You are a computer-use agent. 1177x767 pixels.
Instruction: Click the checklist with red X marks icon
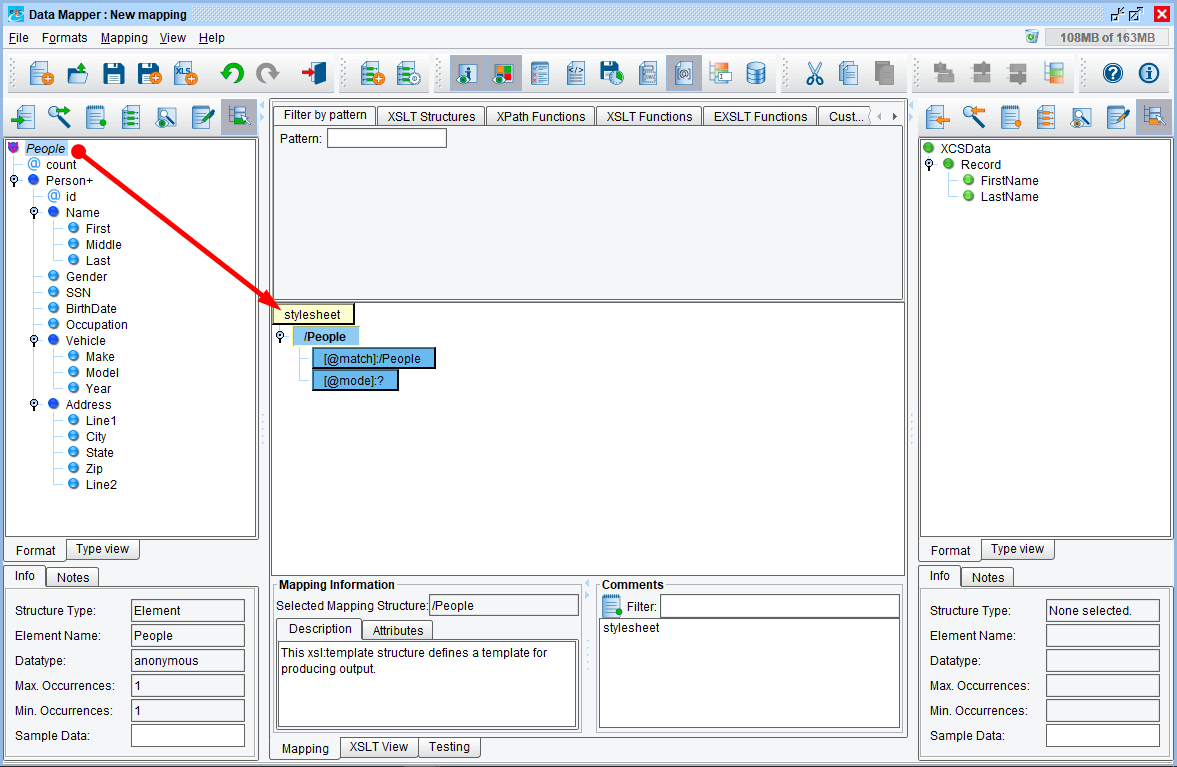click(x=540, y=74)
